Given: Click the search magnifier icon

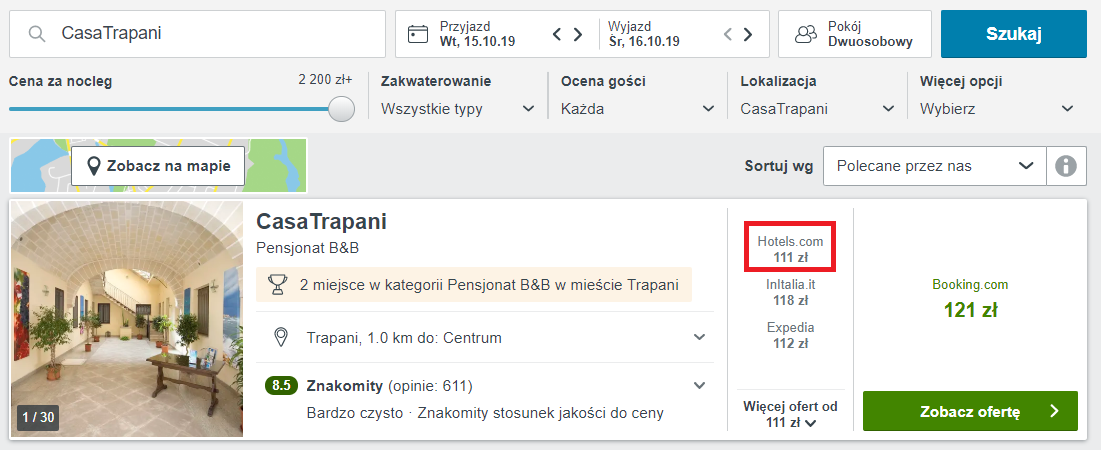Looking at the screenshot, I should (37, 34).
